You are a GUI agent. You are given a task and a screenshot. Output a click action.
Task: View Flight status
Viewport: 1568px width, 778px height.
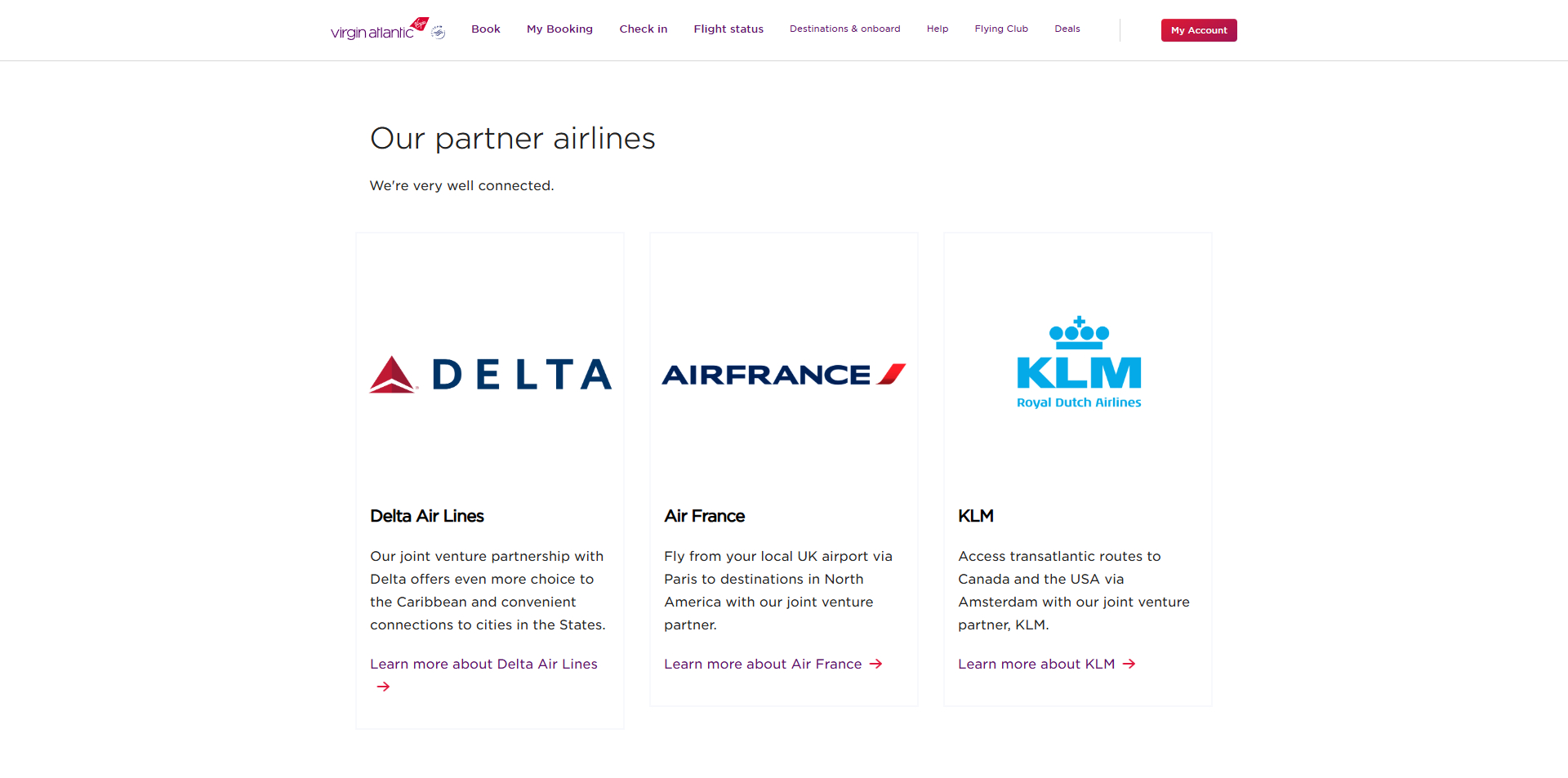(728, 29)
